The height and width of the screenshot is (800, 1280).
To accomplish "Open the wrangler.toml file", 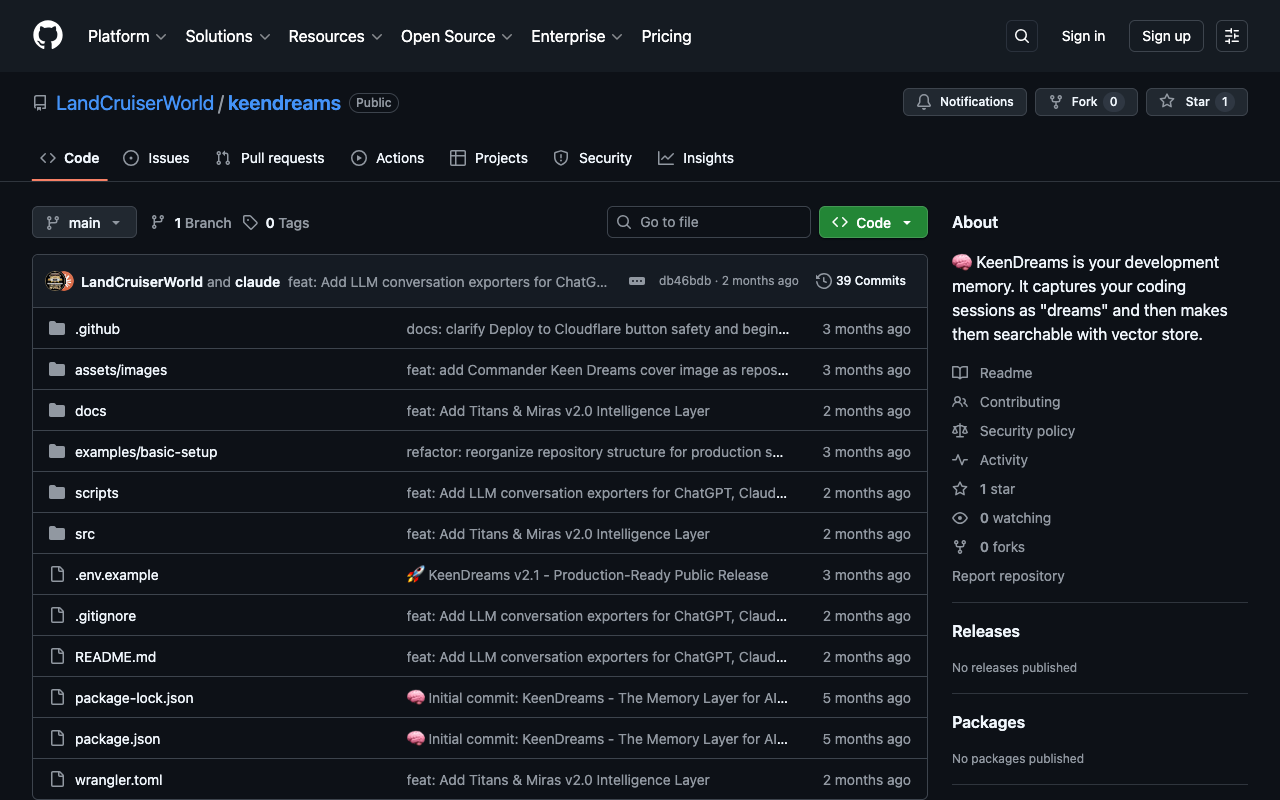I will point(118,779).
